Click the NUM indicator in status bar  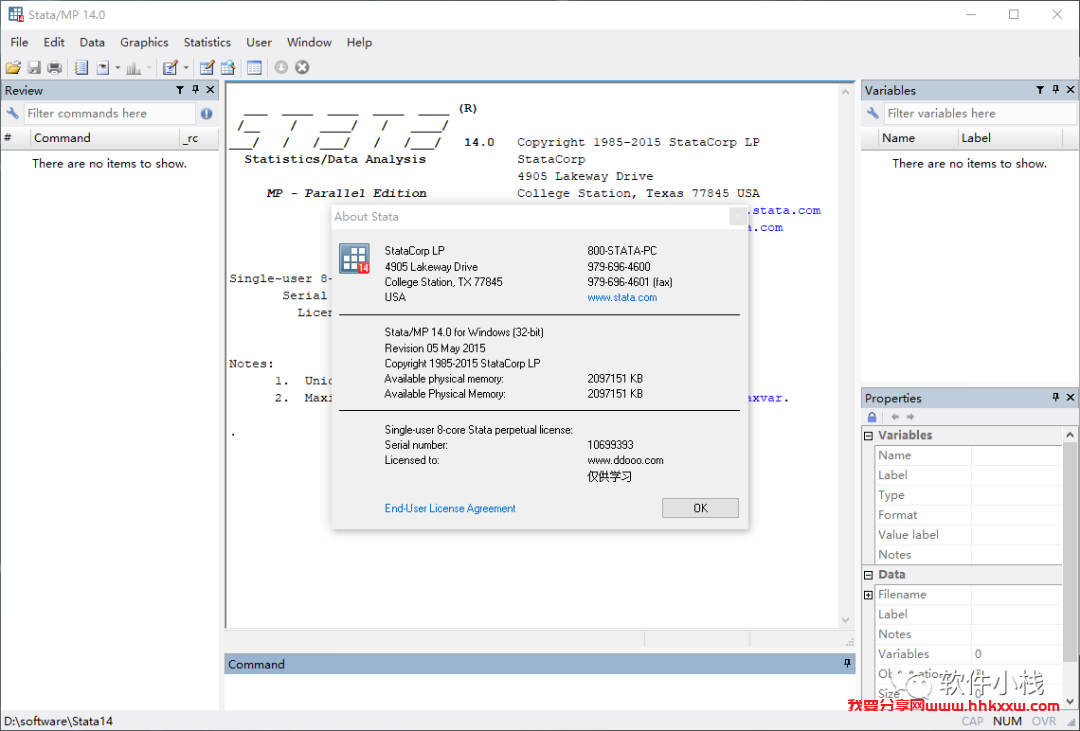(x=1008, y=721)
